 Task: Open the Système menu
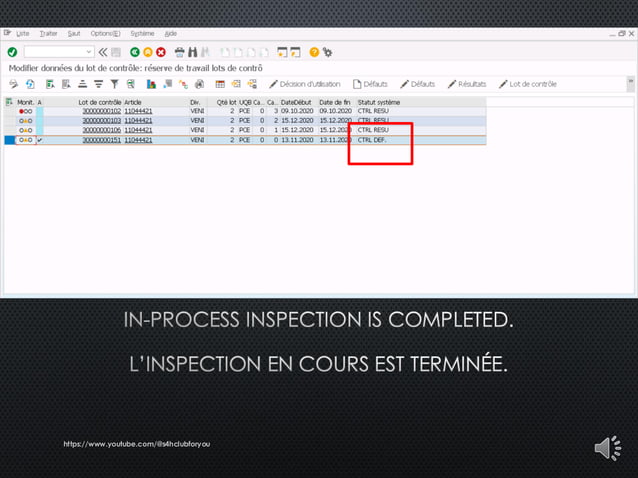click(142, 34)
